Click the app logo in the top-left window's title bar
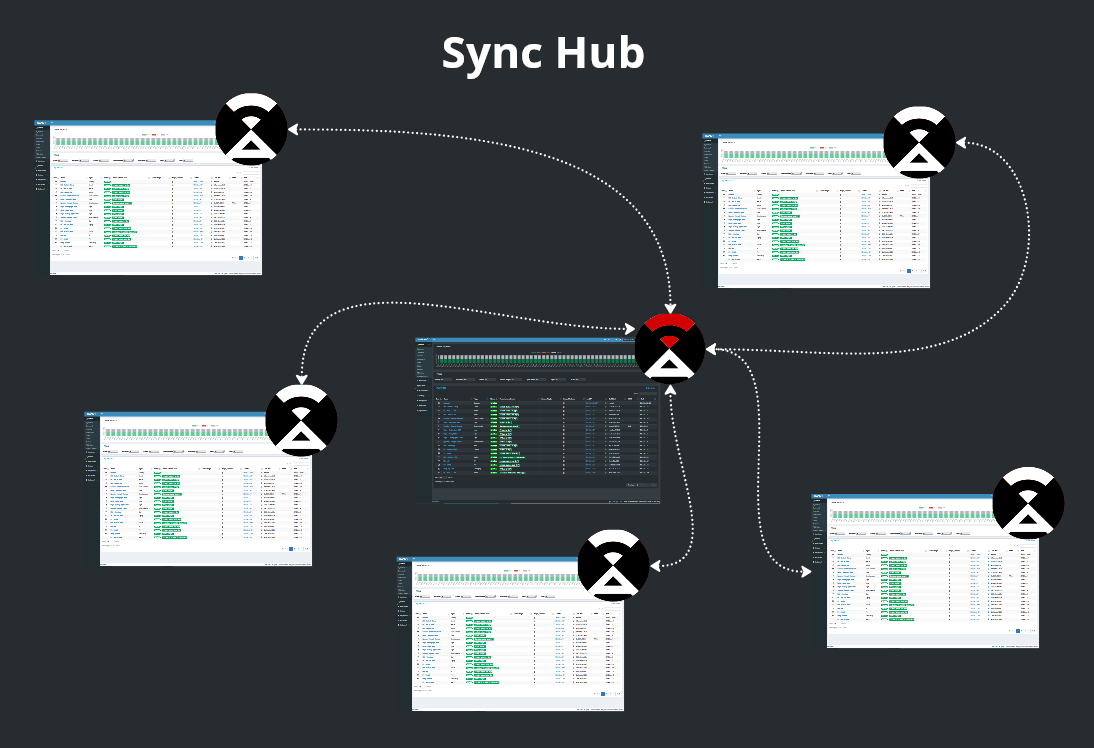Image resolution: width=1094 pixels, height=748 pixels. tap(40, 122)
